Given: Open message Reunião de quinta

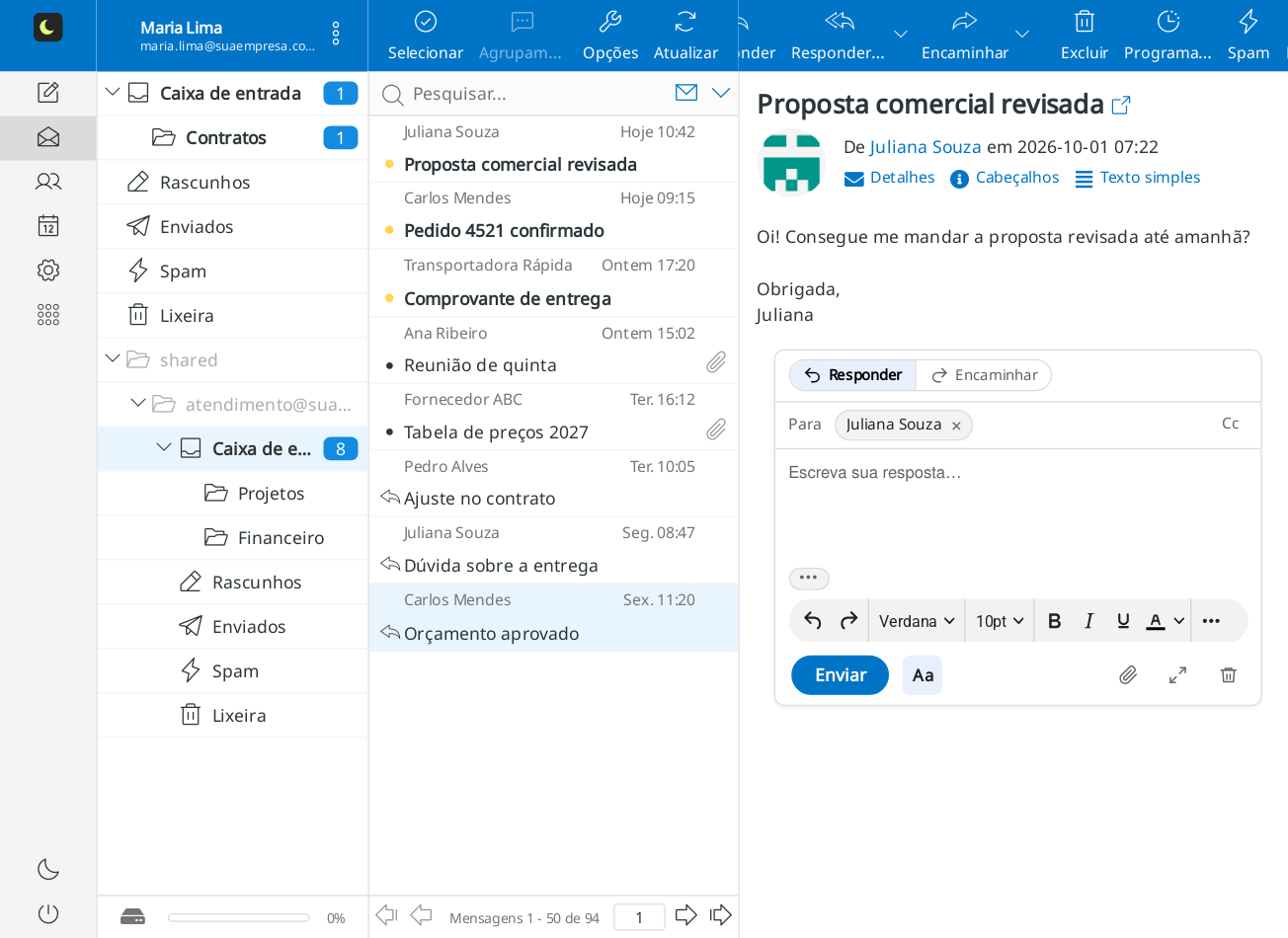Looking at the screenshot, I should coord(553,351).
